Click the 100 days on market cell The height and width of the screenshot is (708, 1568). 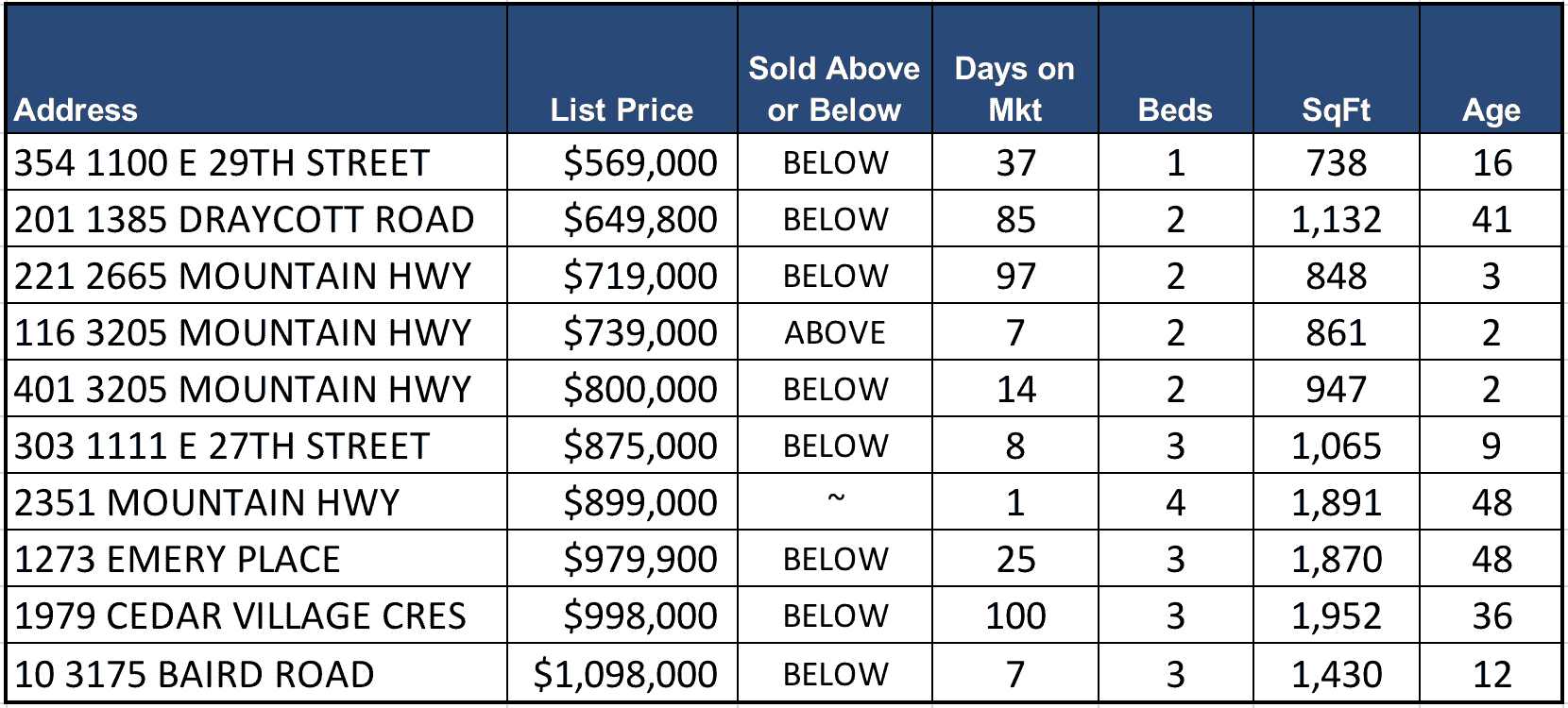[1015, 616]
